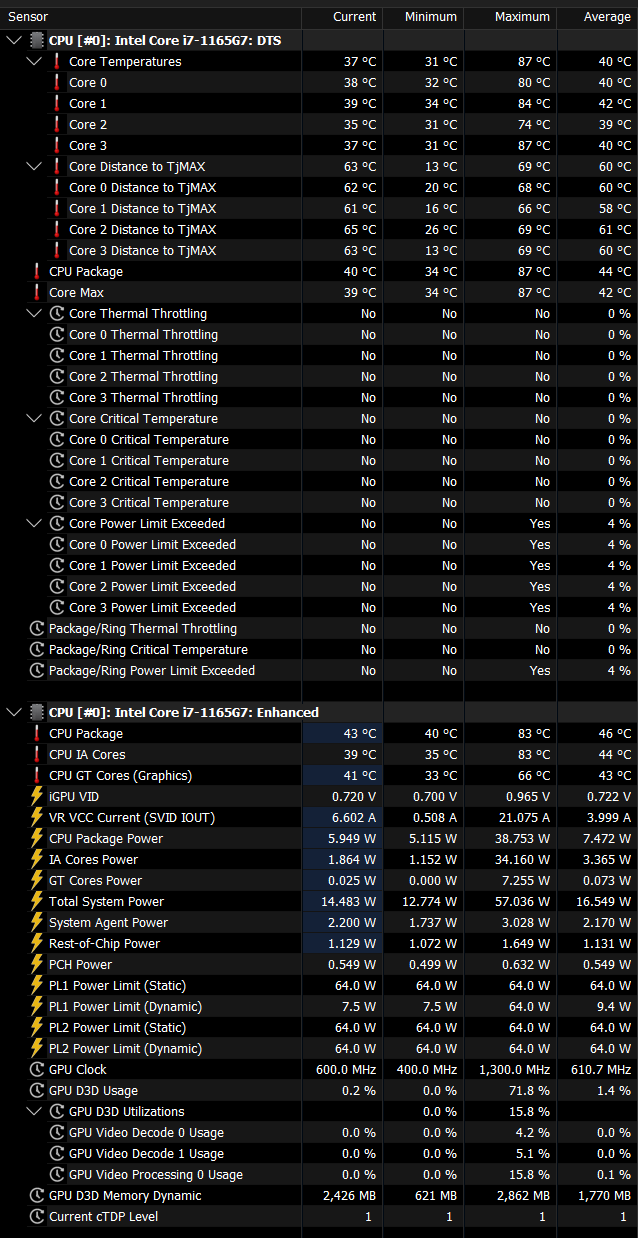Click thermometer icon beside Core 0
The image size is (638, 1238).
(57, 82)
